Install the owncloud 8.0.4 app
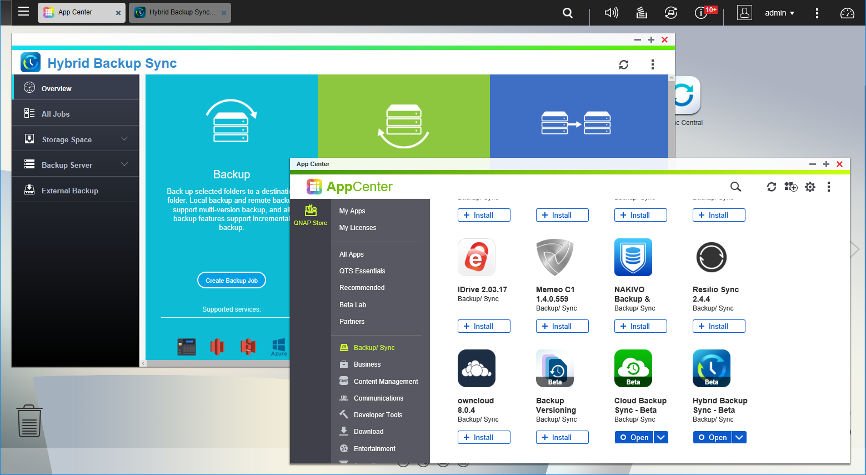The height and width of the screenshot is (475, 866). [484, 437]
